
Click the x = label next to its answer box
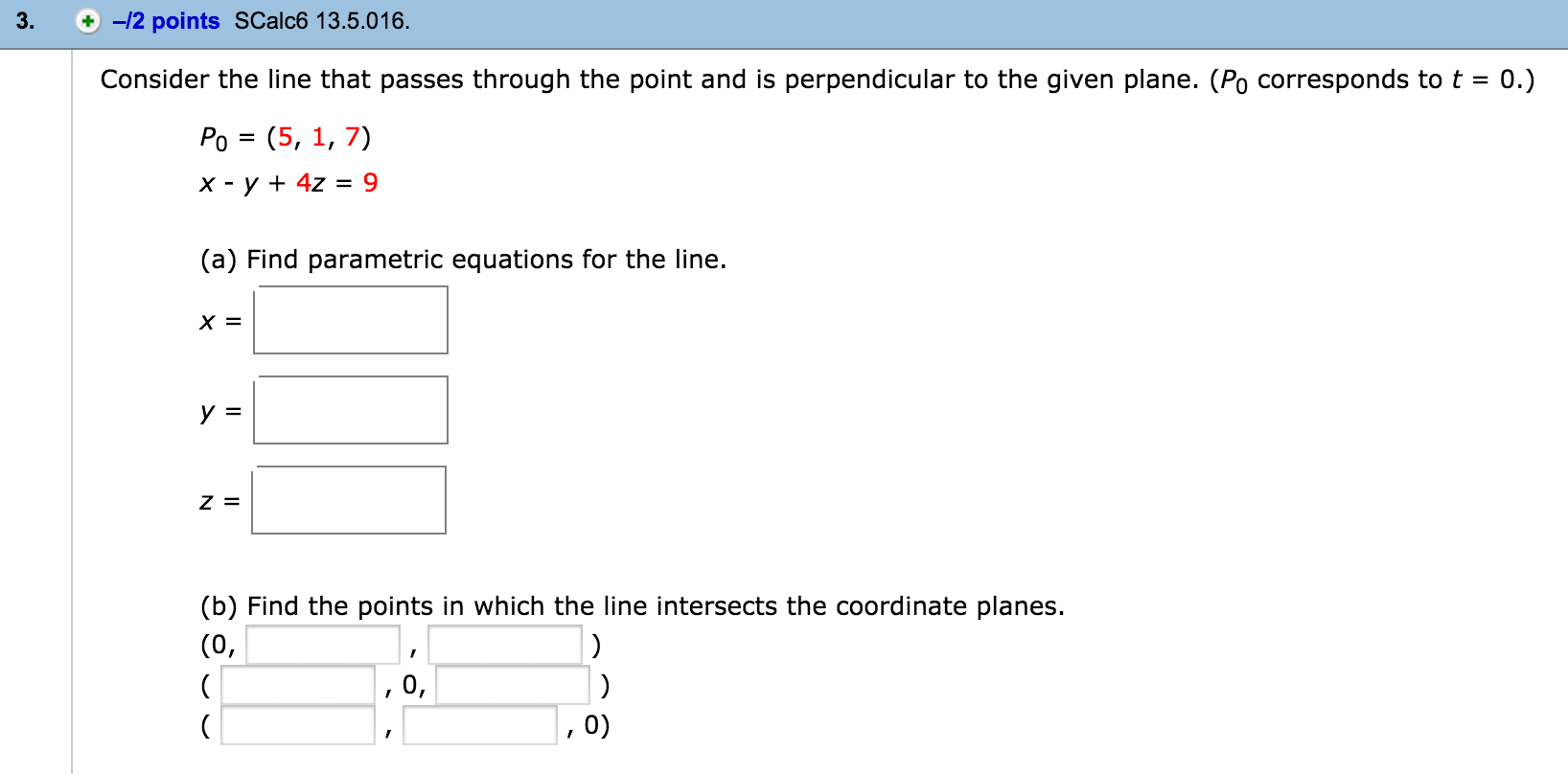[219, 320]
